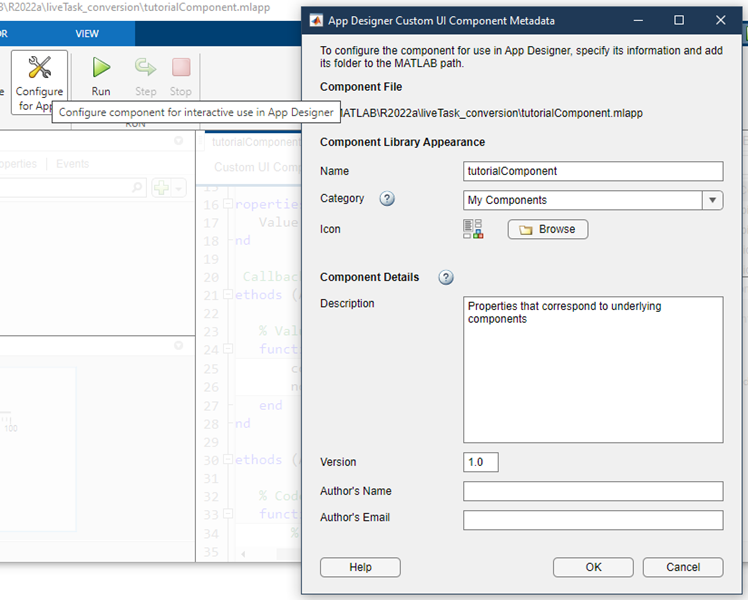Collapse the properties block at line 16
Image resolution: width=748 pixels, height=600 pixels.
[x=228, y=204]
